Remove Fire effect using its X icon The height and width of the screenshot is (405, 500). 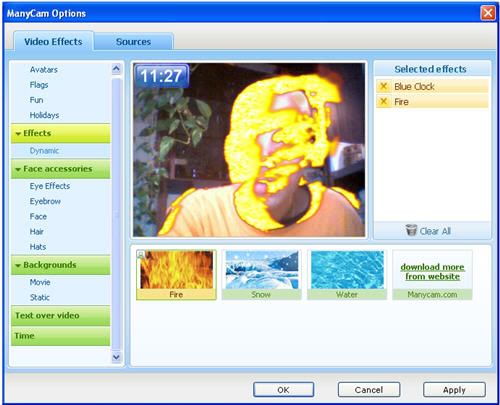coord(384,101)
